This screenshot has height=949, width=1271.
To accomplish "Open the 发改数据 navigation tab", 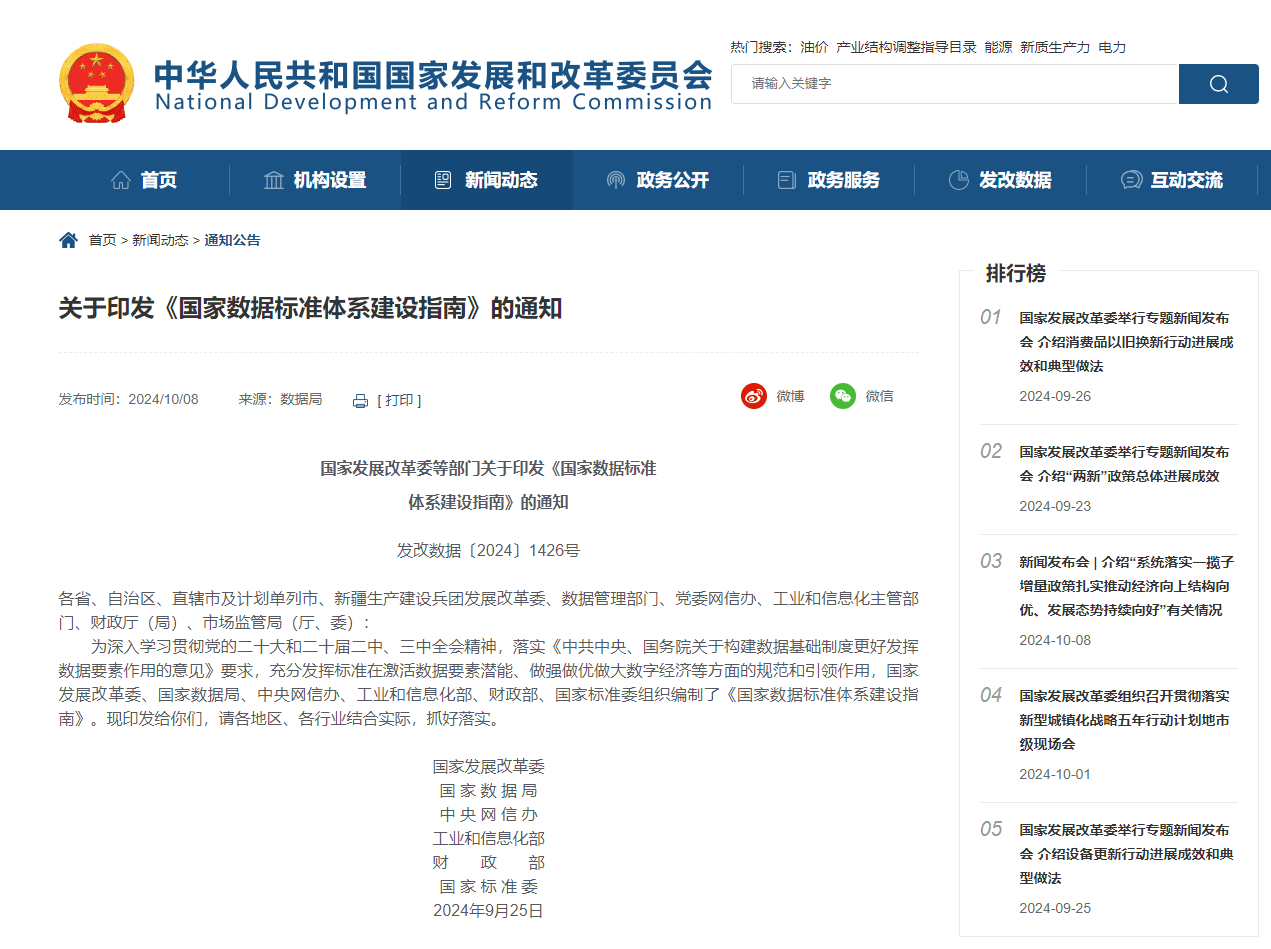I will [x=1000, y=180].
